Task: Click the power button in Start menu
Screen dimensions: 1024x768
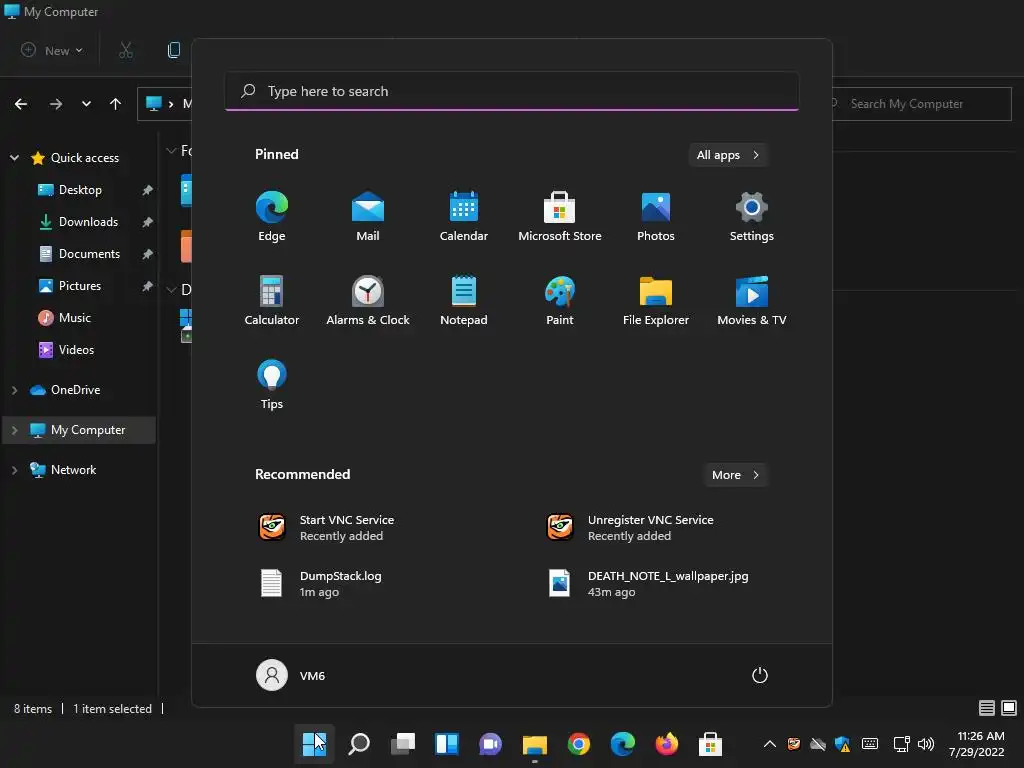Action: tap(760, 675)
